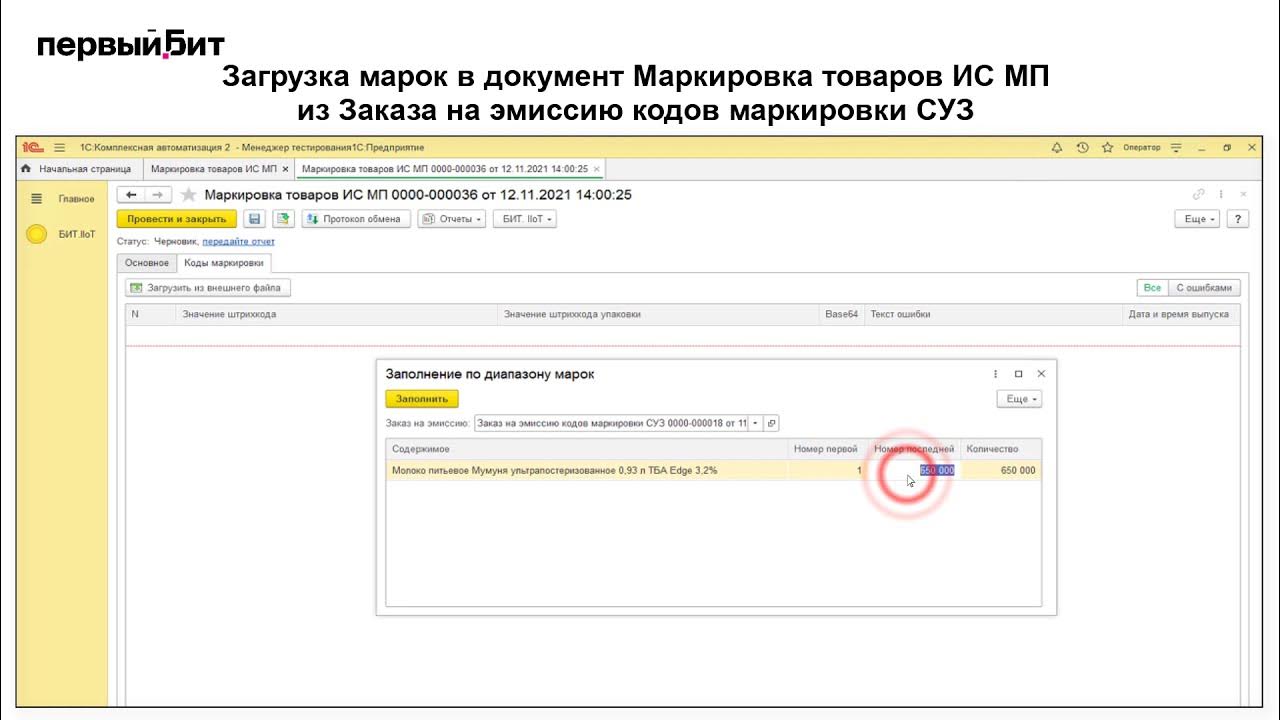Go back with the left arrow
1280x720 pixels.
tap(131, 195)
